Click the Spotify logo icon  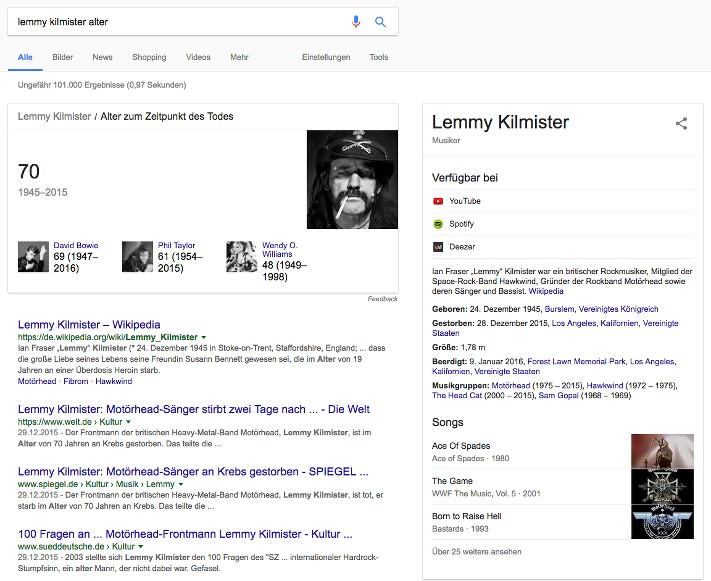tap(438, 224)
